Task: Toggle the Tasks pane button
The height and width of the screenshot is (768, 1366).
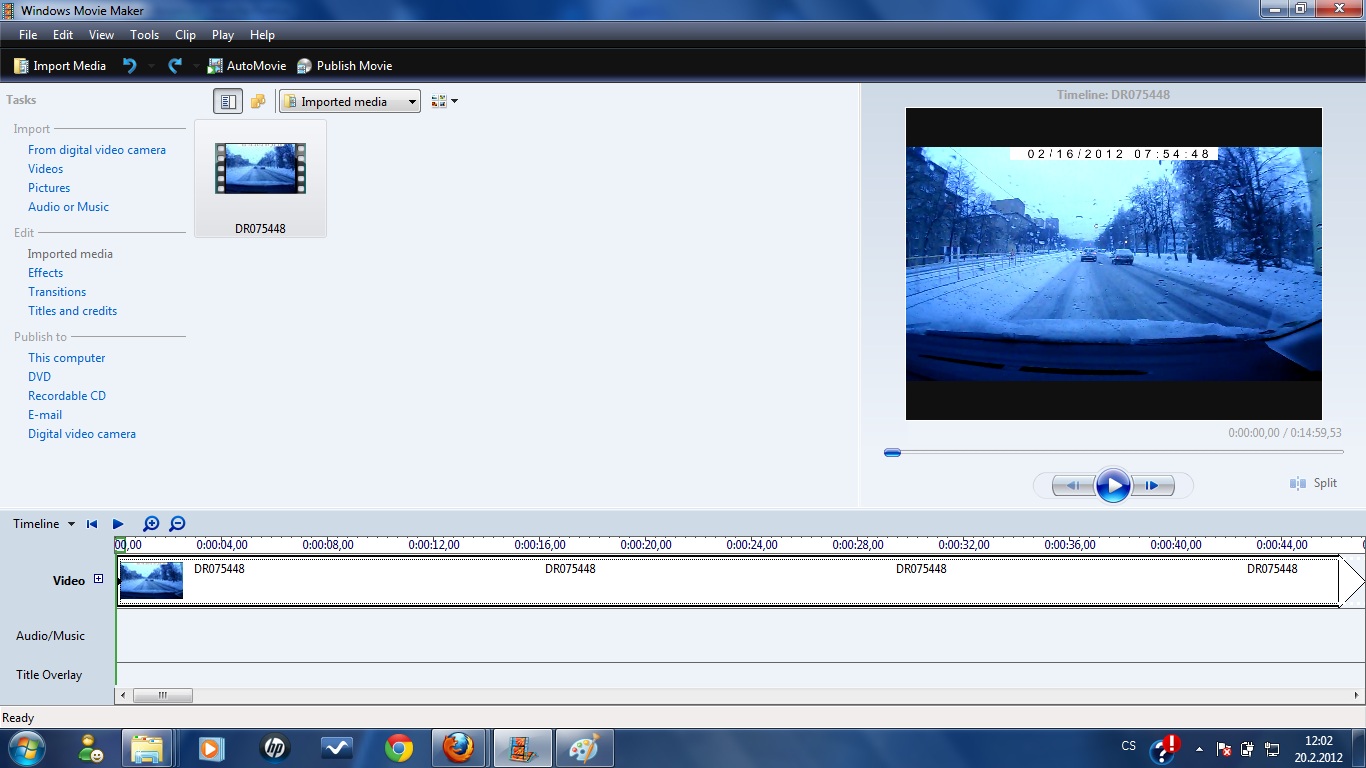Action: tap(228, 101)
